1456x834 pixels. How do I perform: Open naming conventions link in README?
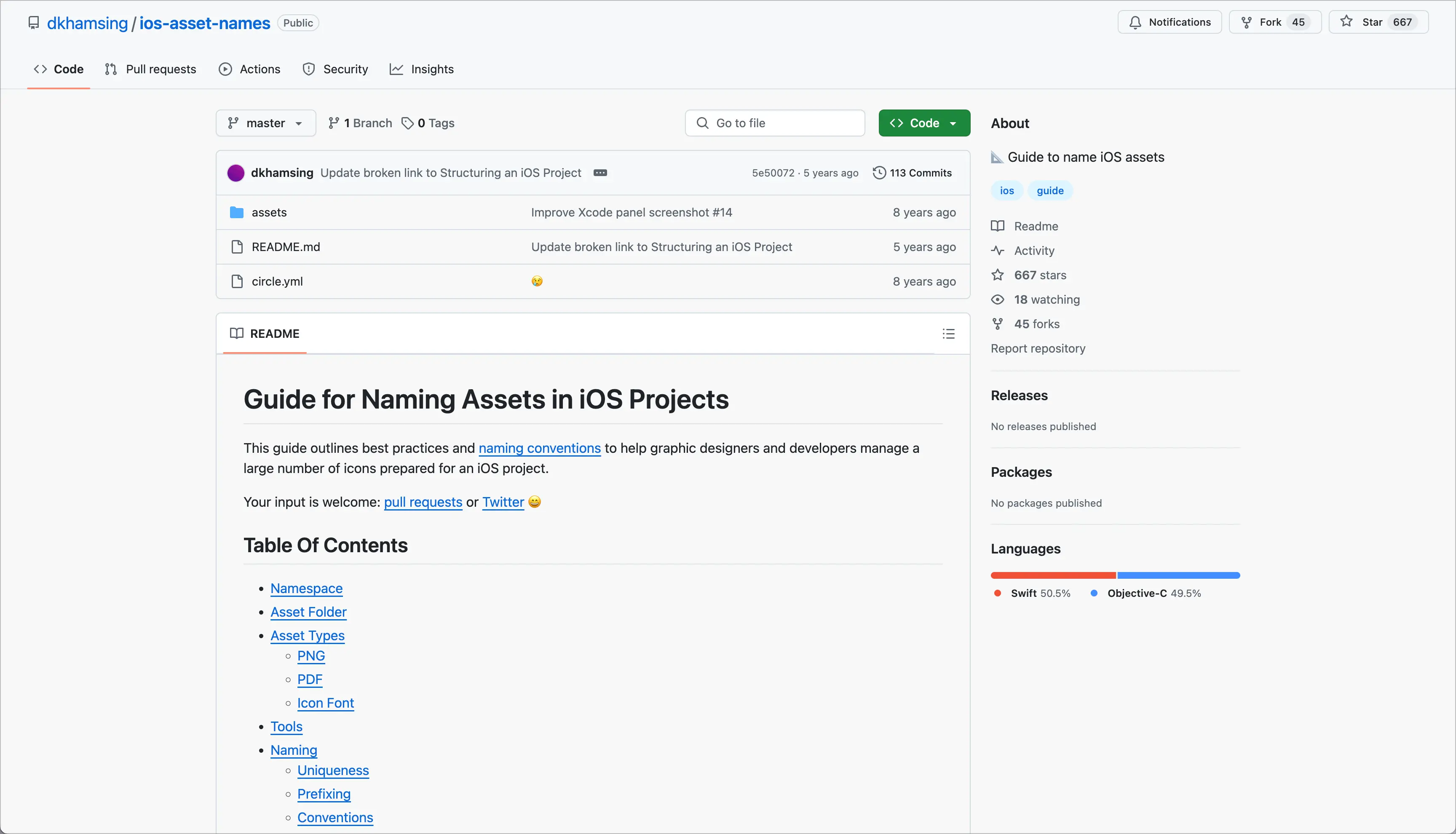pyautogui.click(x=540, y=448)
